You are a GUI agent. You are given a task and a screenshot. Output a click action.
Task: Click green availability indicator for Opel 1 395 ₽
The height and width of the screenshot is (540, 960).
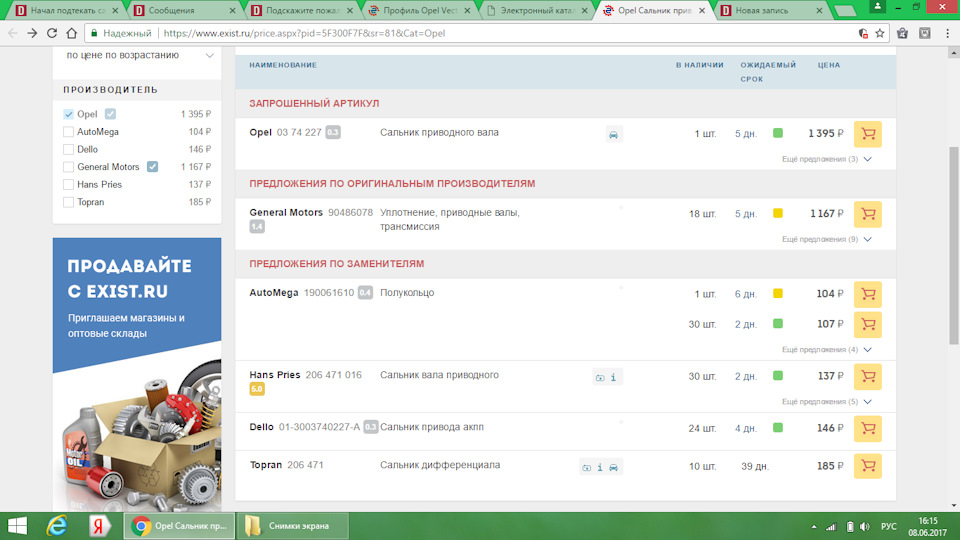778,133
